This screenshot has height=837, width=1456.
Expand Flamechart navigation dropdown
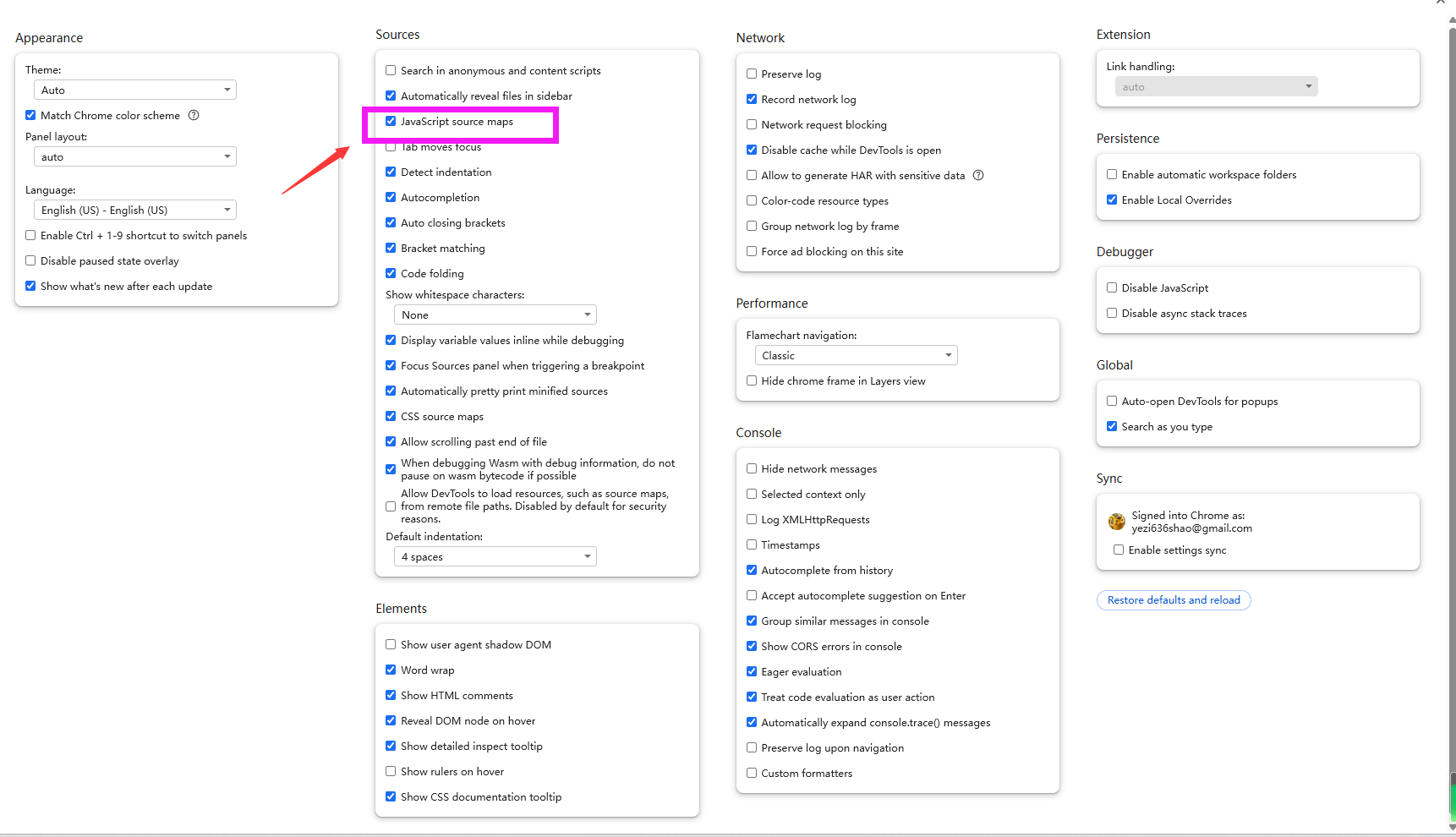pos(856,356)
